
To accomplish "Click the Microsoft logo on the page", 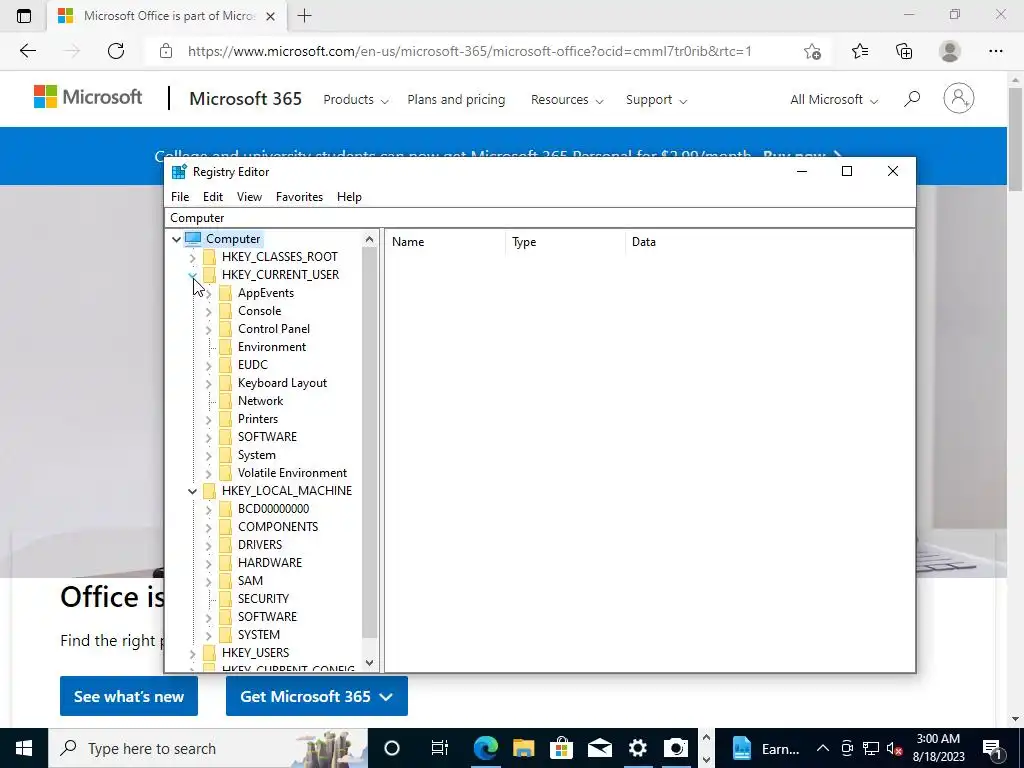I will click(x=88, y=97).
